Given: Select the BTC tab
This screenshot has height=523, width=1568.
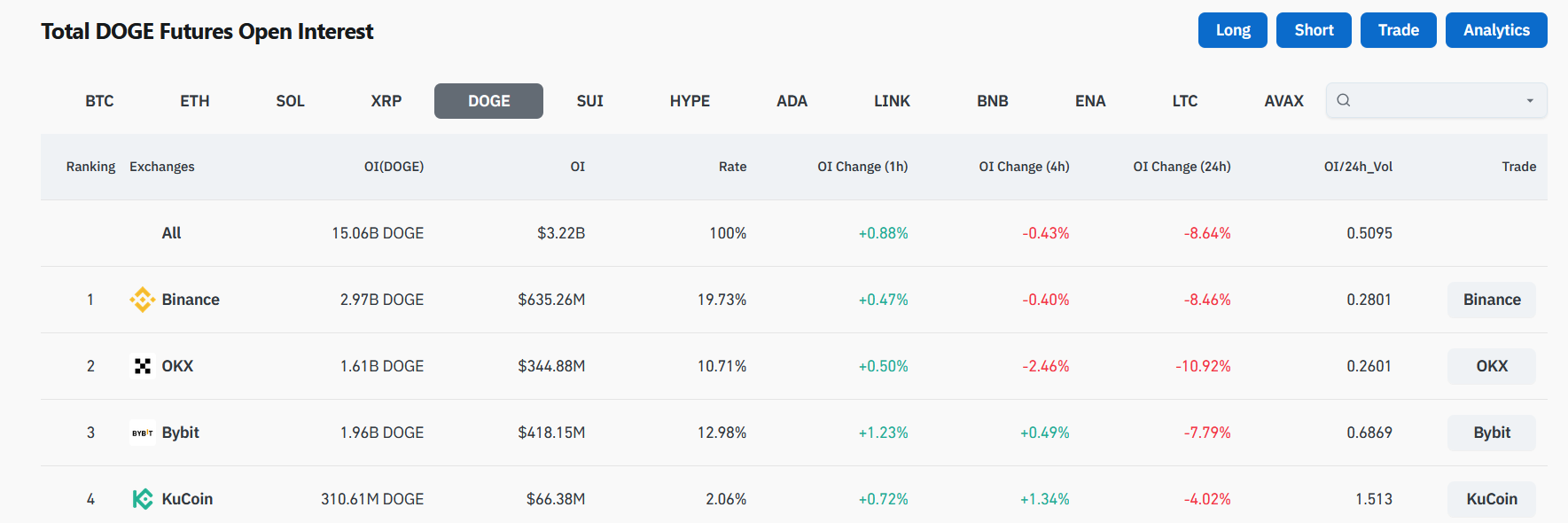Looking at the screenshot, I should tap(99, 101).
